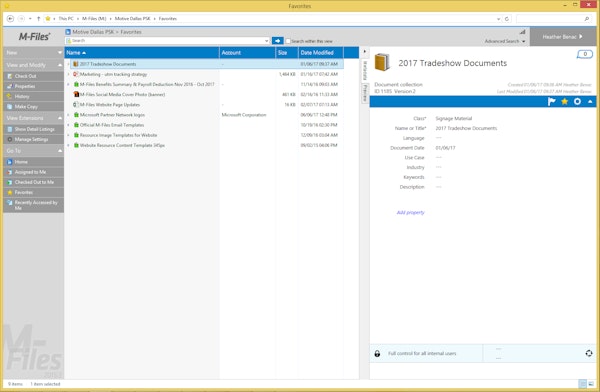Screen dimensions: 600x392
Task: Click the Document Date value 01/06/17
Action: point(445,148)
